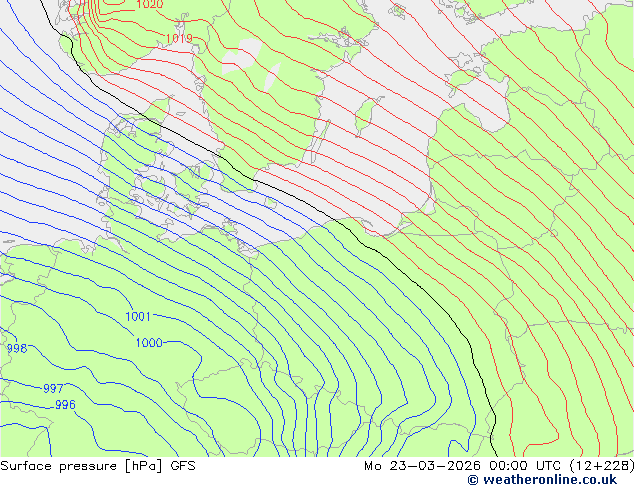
Task: Click the 1020 isobar label
Action: pyautogui.click(x=150, y=4)
